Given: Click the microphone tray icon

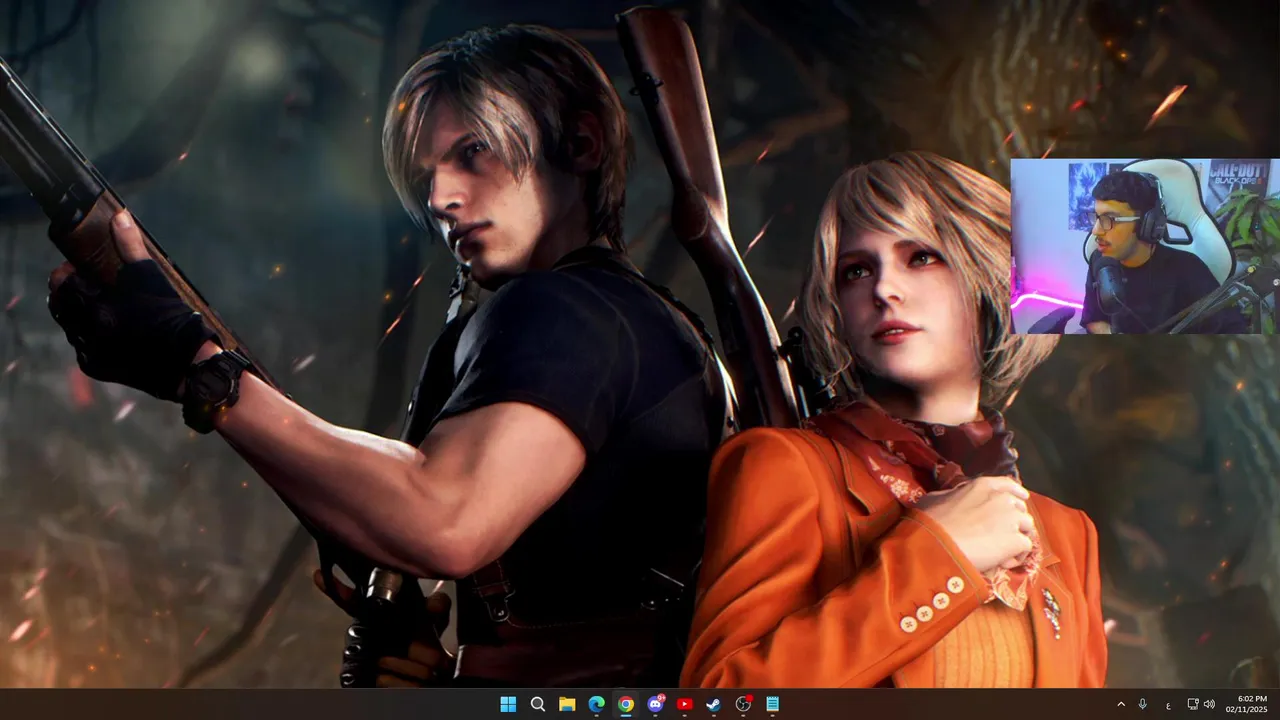Looking at the screenshot, I should point(1142,704).
